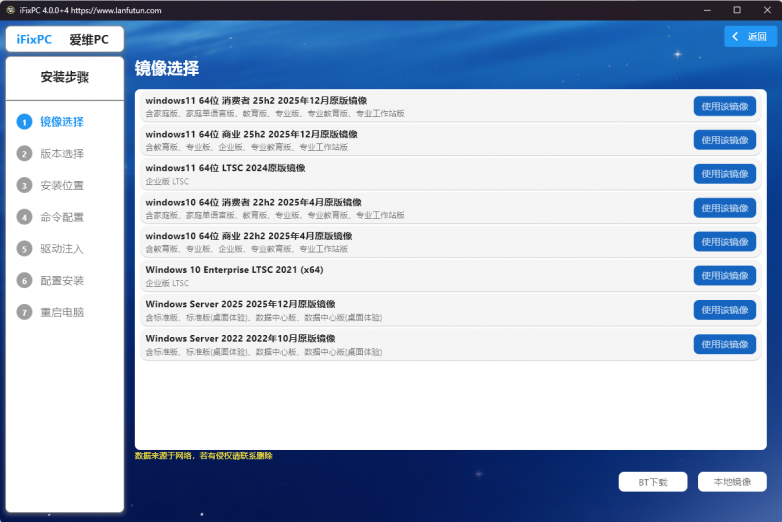Click step 2 版本选择 number icon
This screenshot has width=782, height=522.
(25, 154)
